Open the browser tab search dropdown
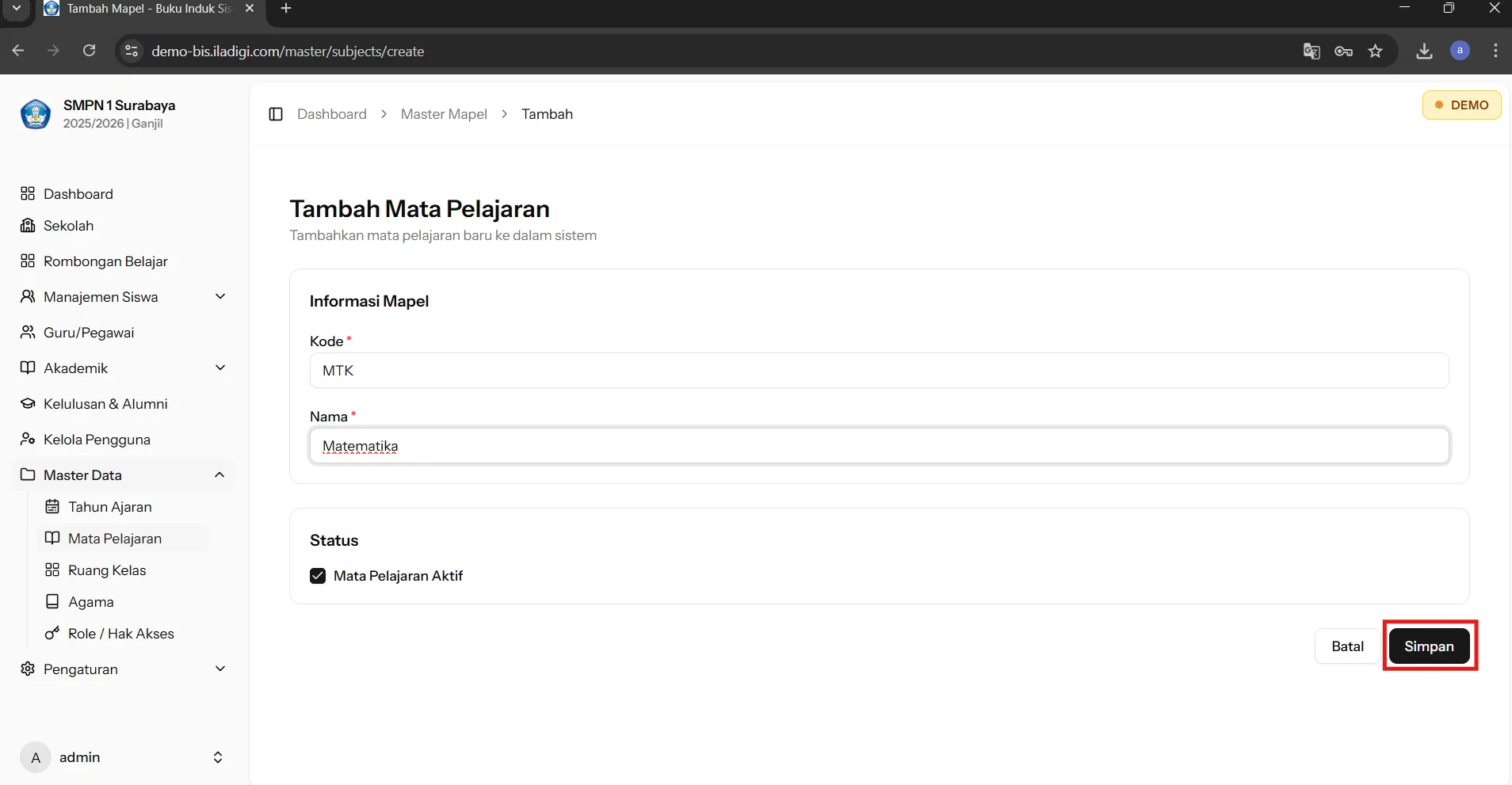 [16, 9]
